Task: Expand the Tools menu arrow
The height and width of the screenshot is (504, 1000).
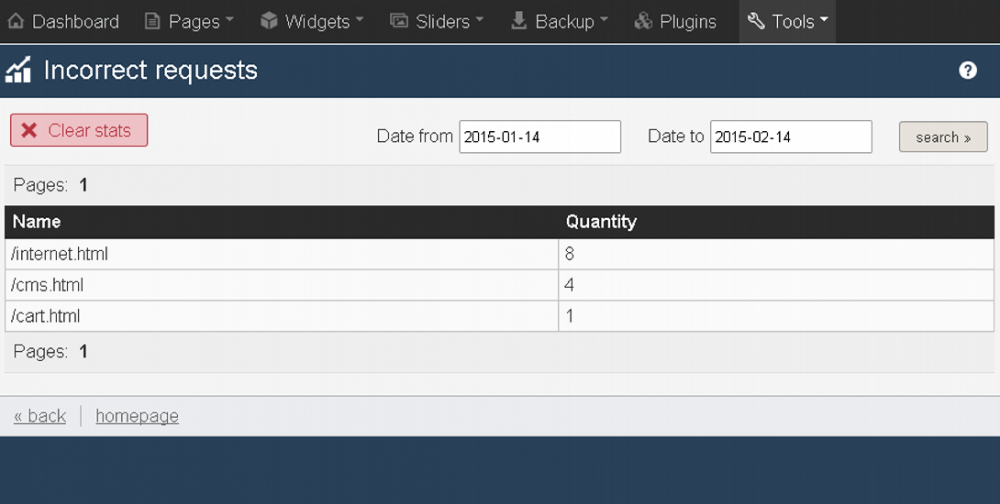Action: (823, 20)
